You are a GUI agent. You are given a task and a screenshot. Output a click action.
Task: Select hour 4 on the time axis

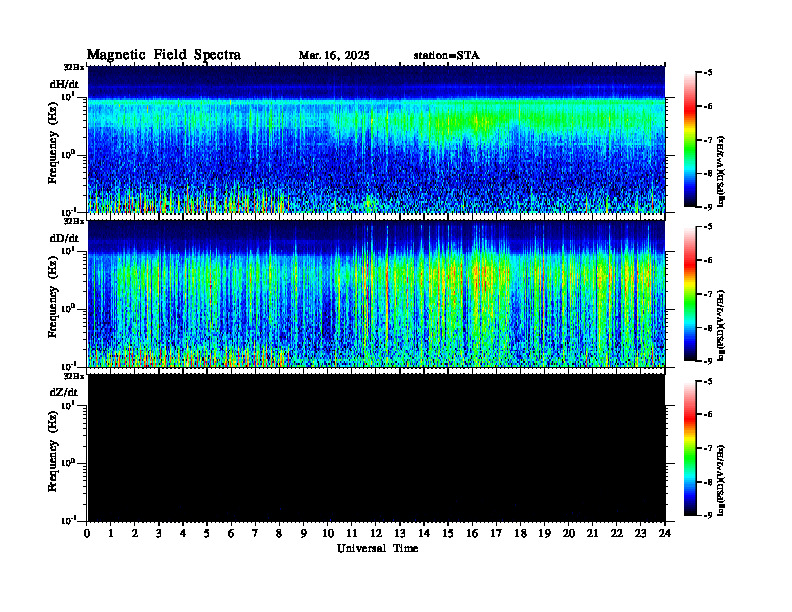pos(183,534)
